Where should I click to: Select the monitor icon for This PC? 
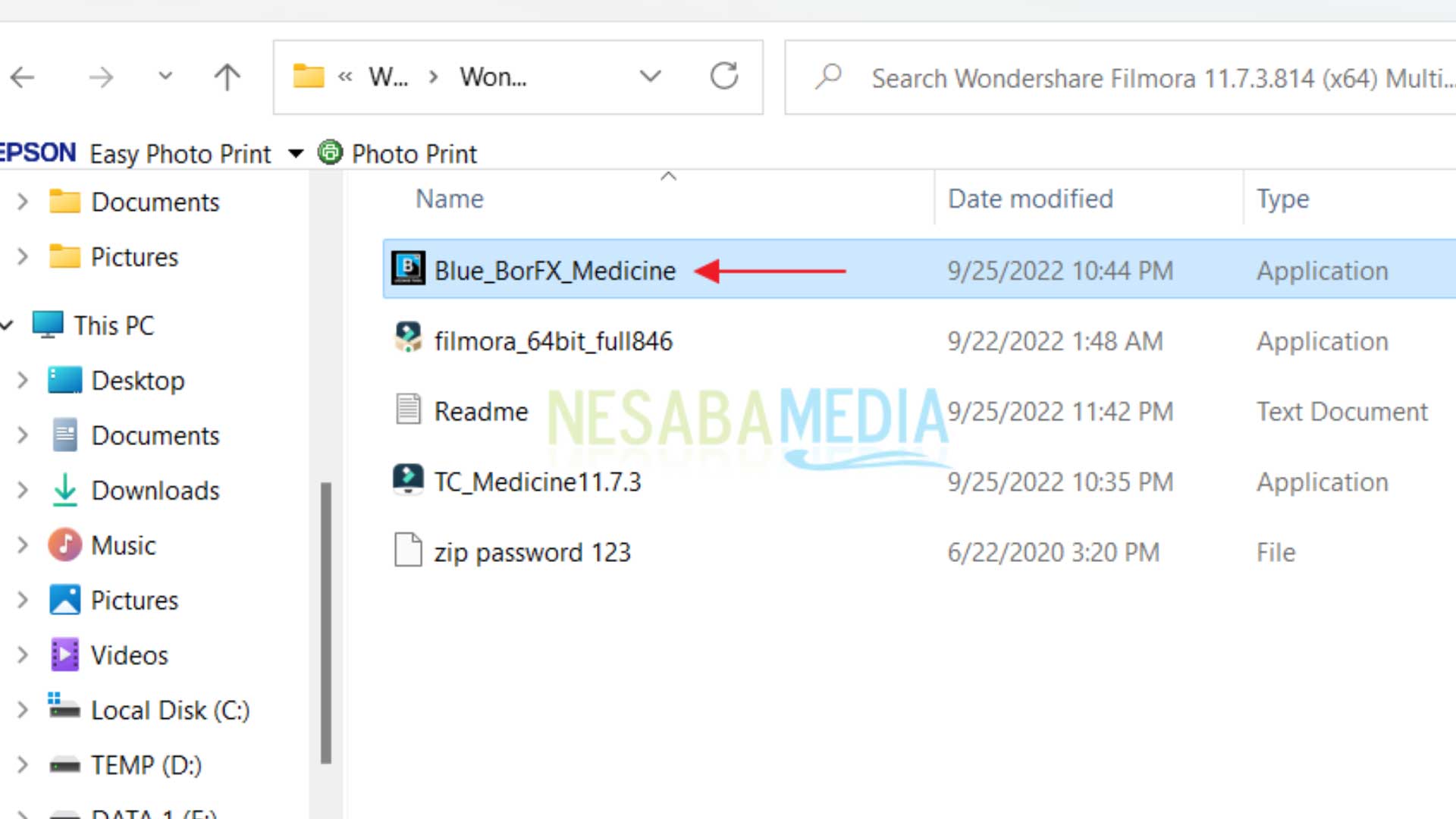(x=48, y=325)
